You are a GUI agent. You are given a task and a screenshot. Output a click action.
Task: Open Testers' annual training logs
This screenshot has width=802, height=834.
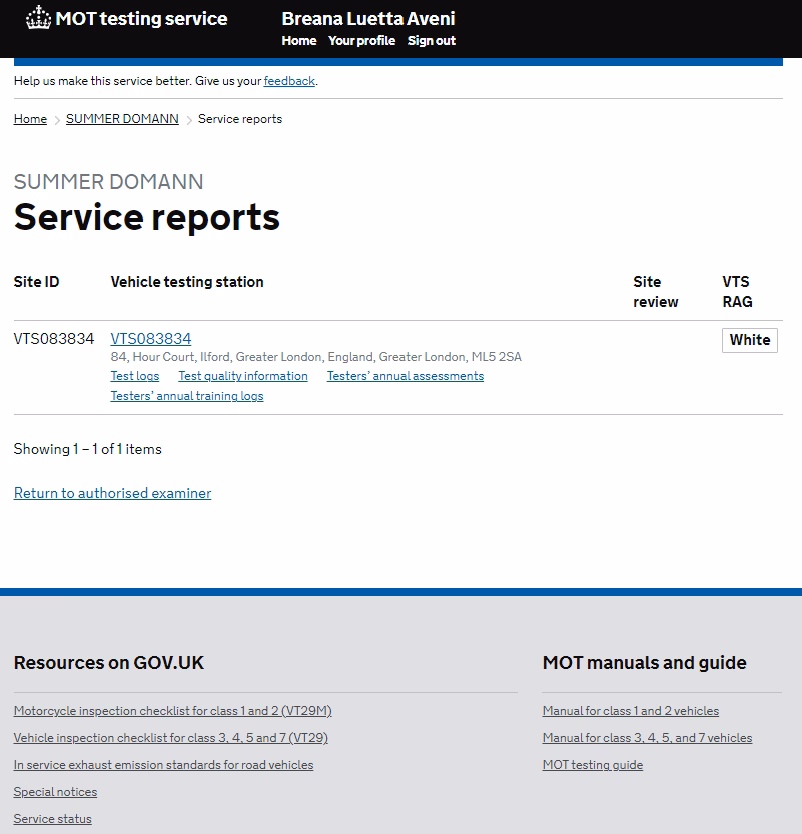coord(187,395)
